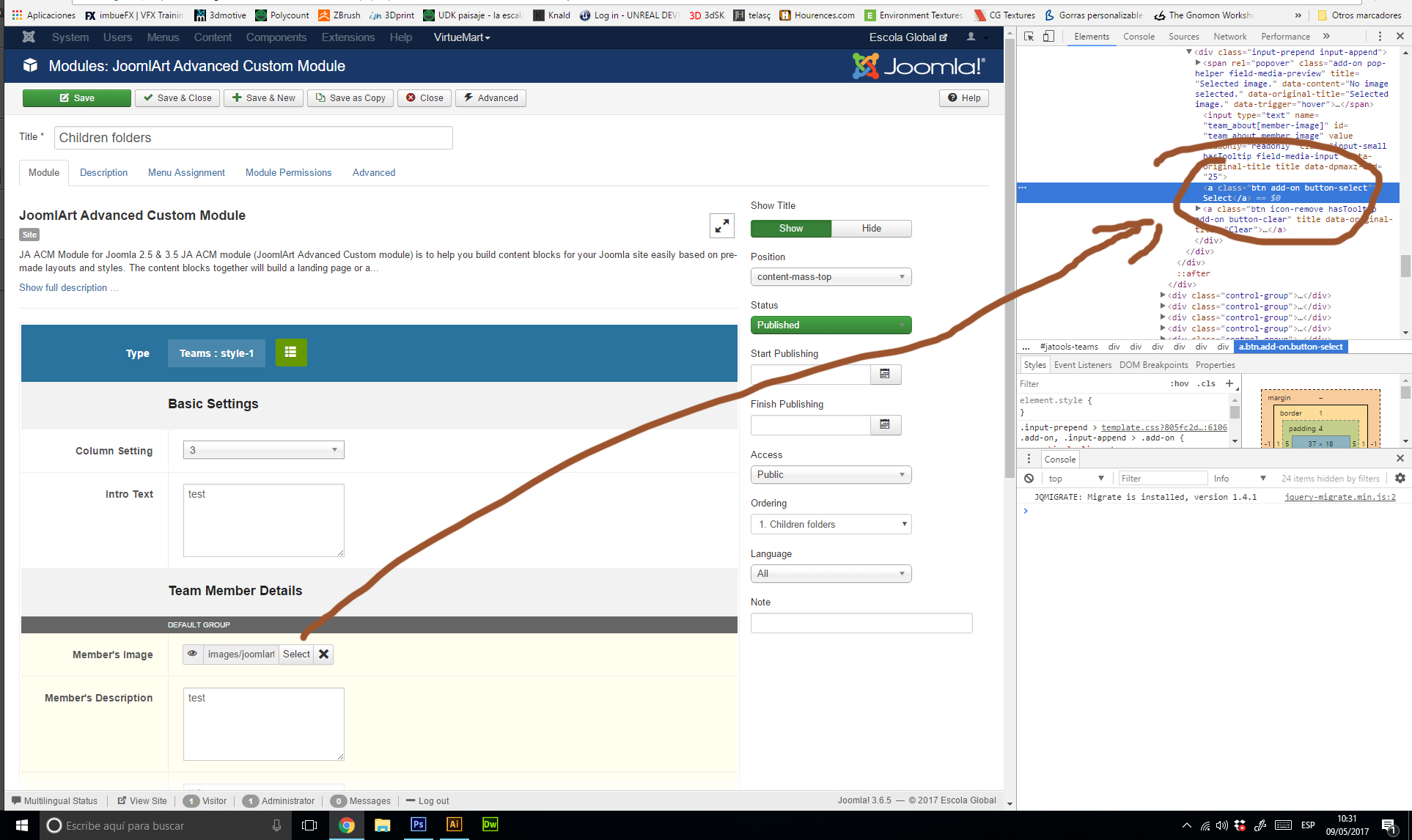
Task: Switch to Menu Assignment tab
Action: [186, 173]
